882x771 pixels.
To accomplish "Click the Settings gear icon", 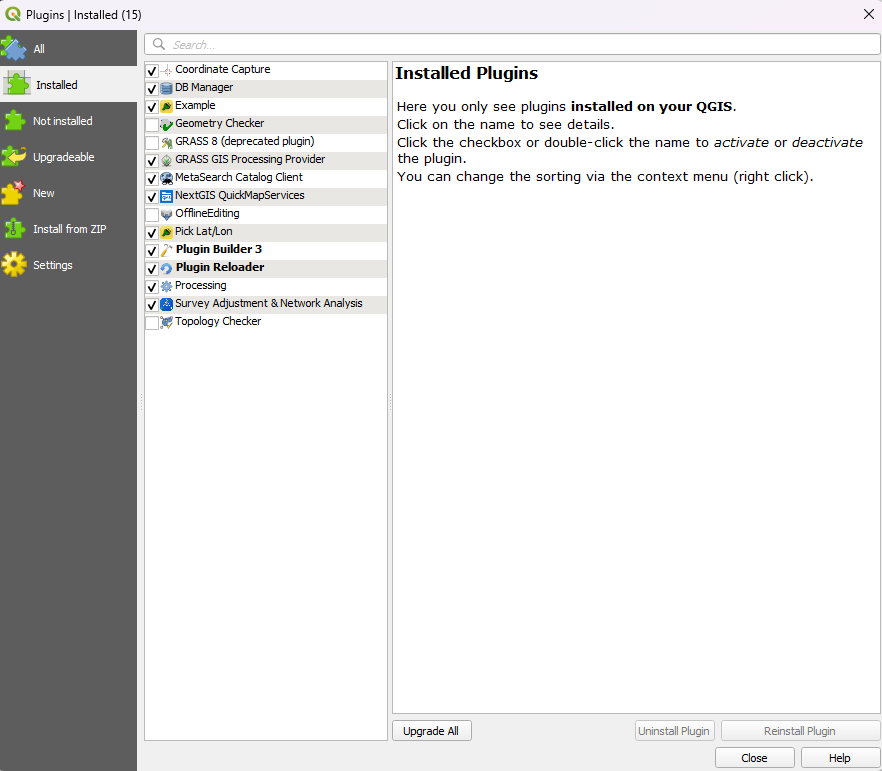I will click(x=14, y=264).
